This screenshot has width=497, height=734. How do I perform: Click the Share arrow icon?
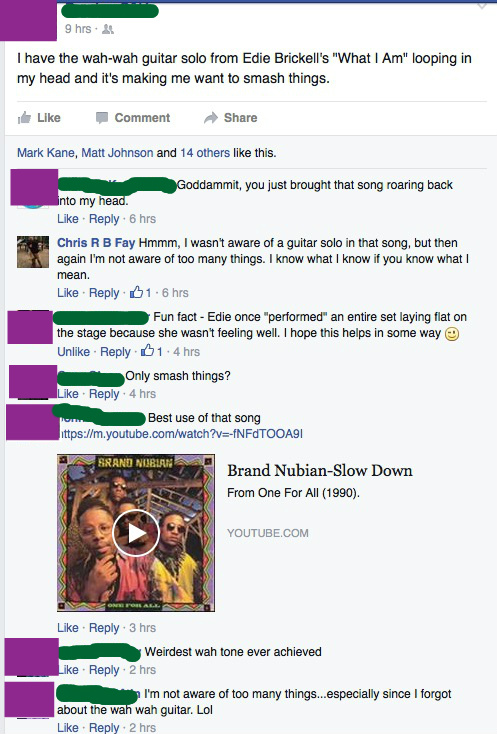(211, 117)
